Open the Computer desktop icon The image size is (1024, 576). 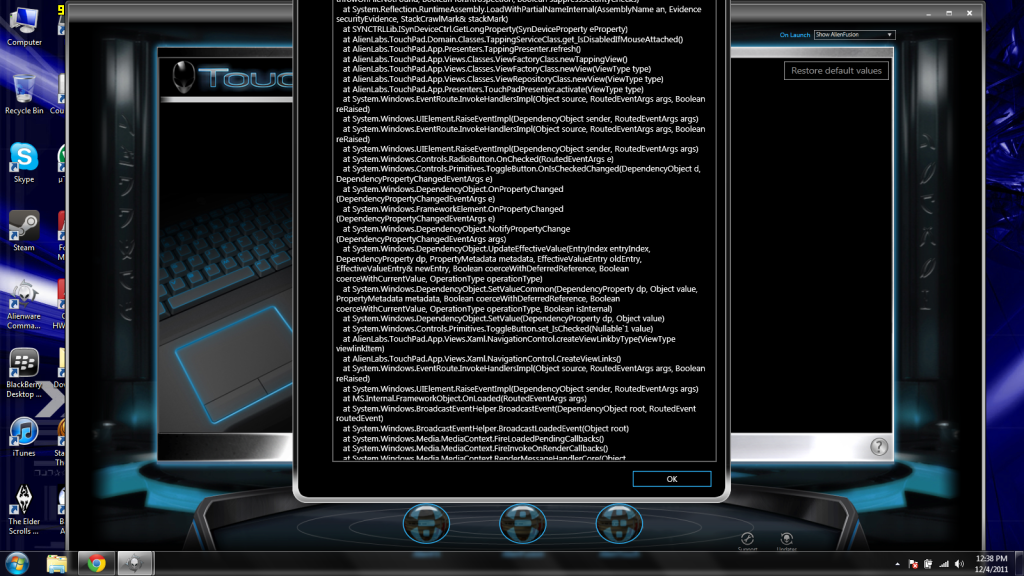coord(24,26)
